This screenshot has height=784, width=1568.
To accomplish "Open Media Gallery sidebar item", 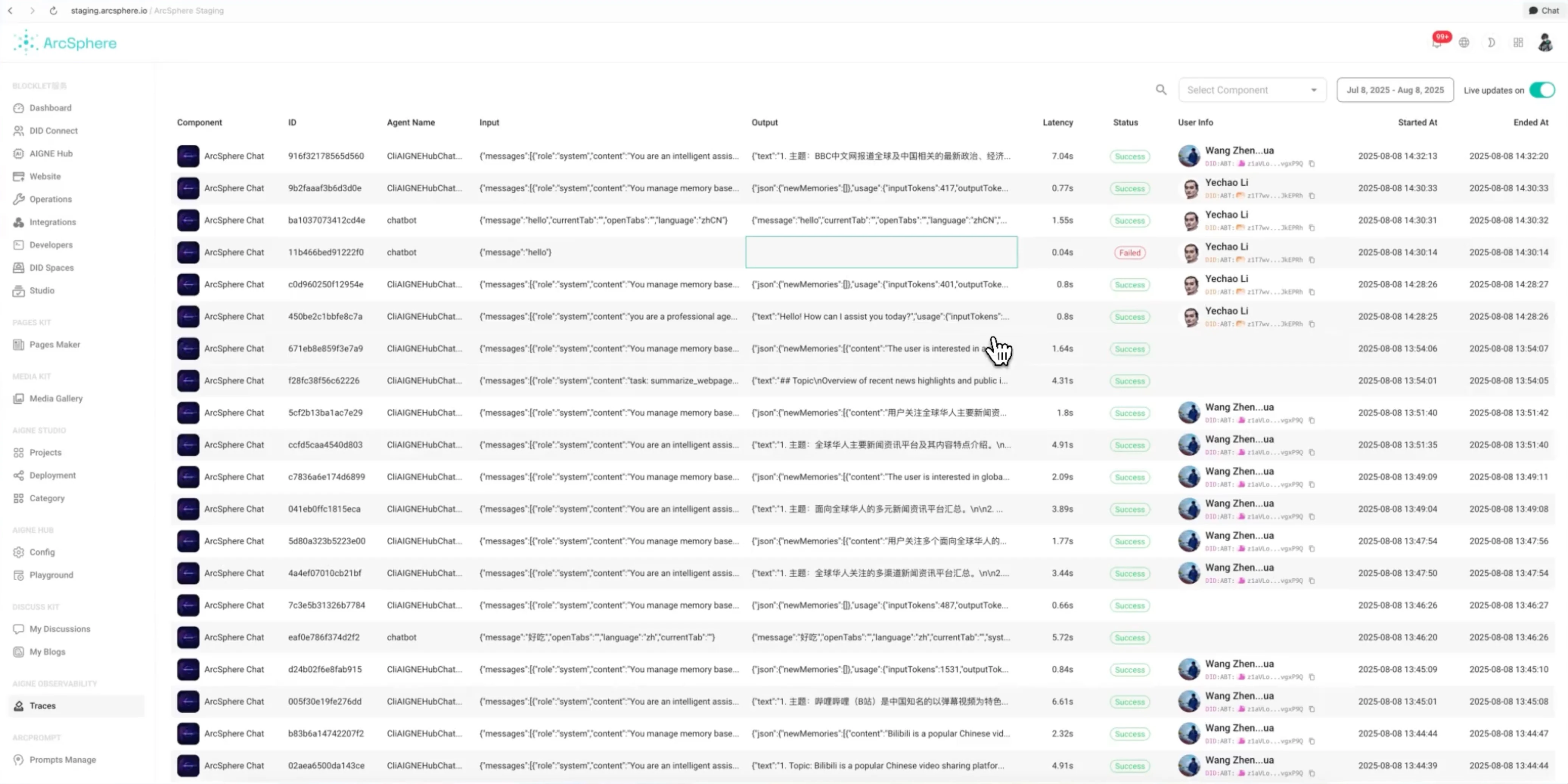I will click(56, 398).
